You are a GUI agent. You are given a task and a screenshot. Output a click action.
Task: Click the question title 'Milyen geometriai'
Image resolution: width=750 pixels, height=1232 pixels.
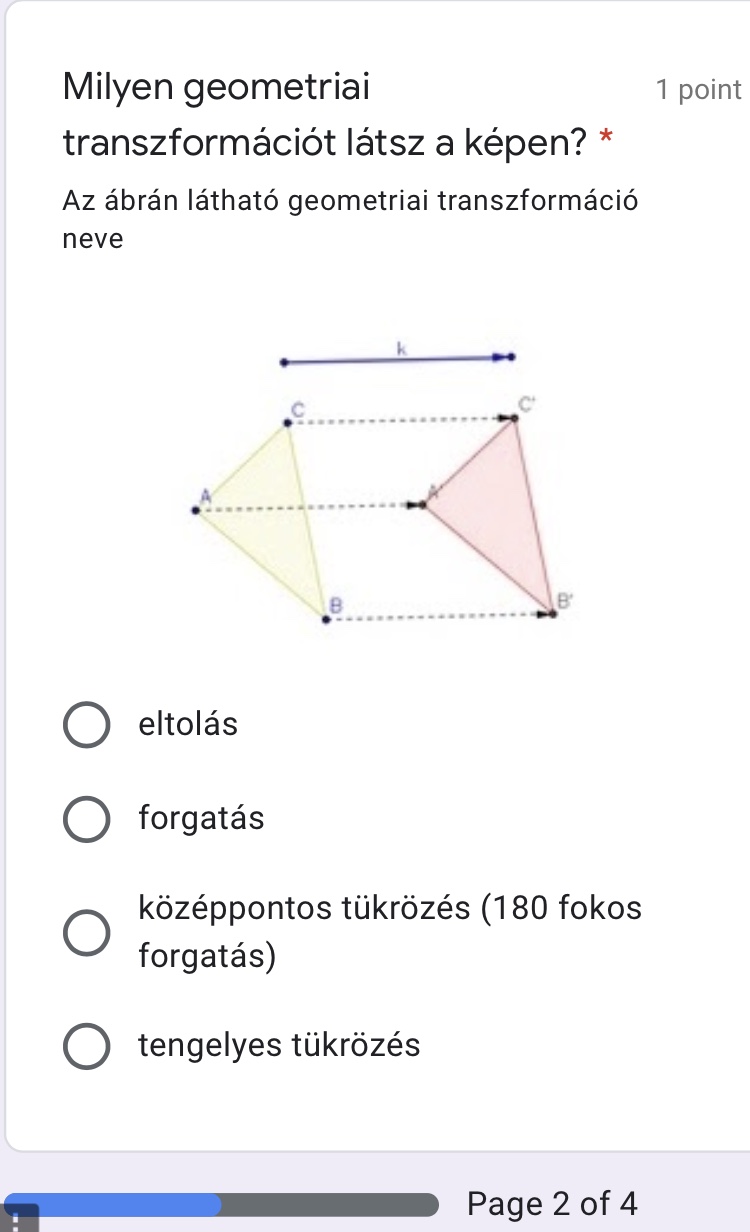[215, 88]
